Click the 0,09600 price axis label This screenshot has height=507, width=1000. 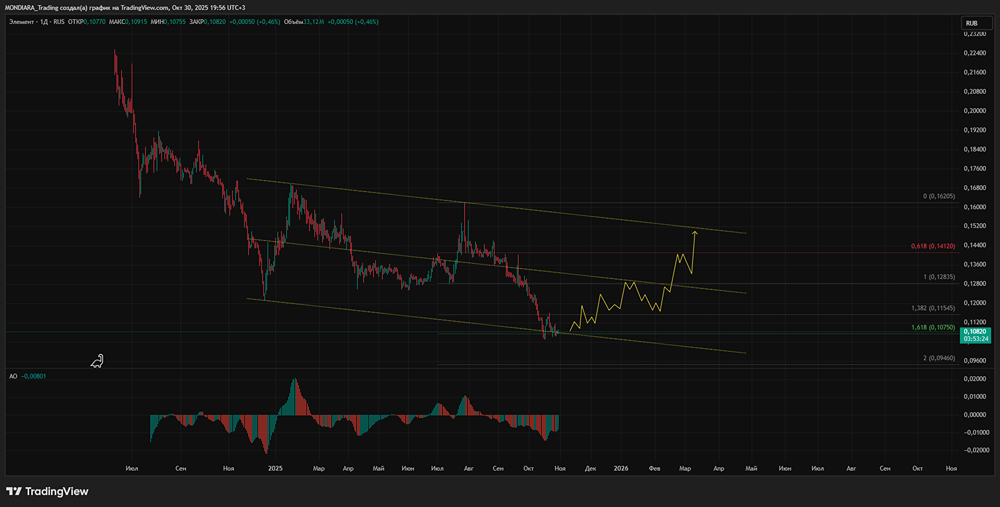(976, 360)
